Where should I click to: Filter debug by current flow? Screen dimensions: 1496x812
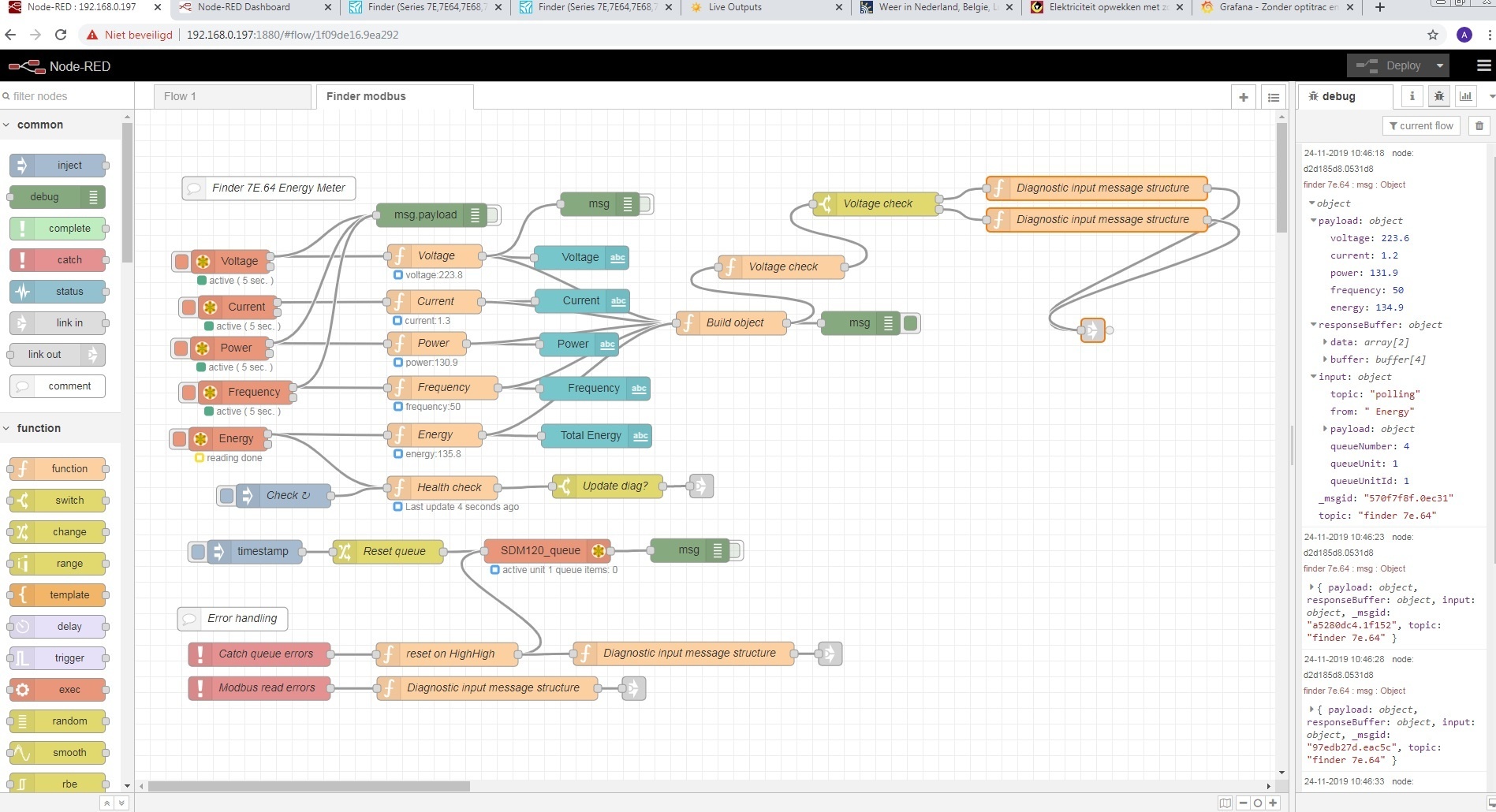pyautogui.click(x=1421, y=126)
